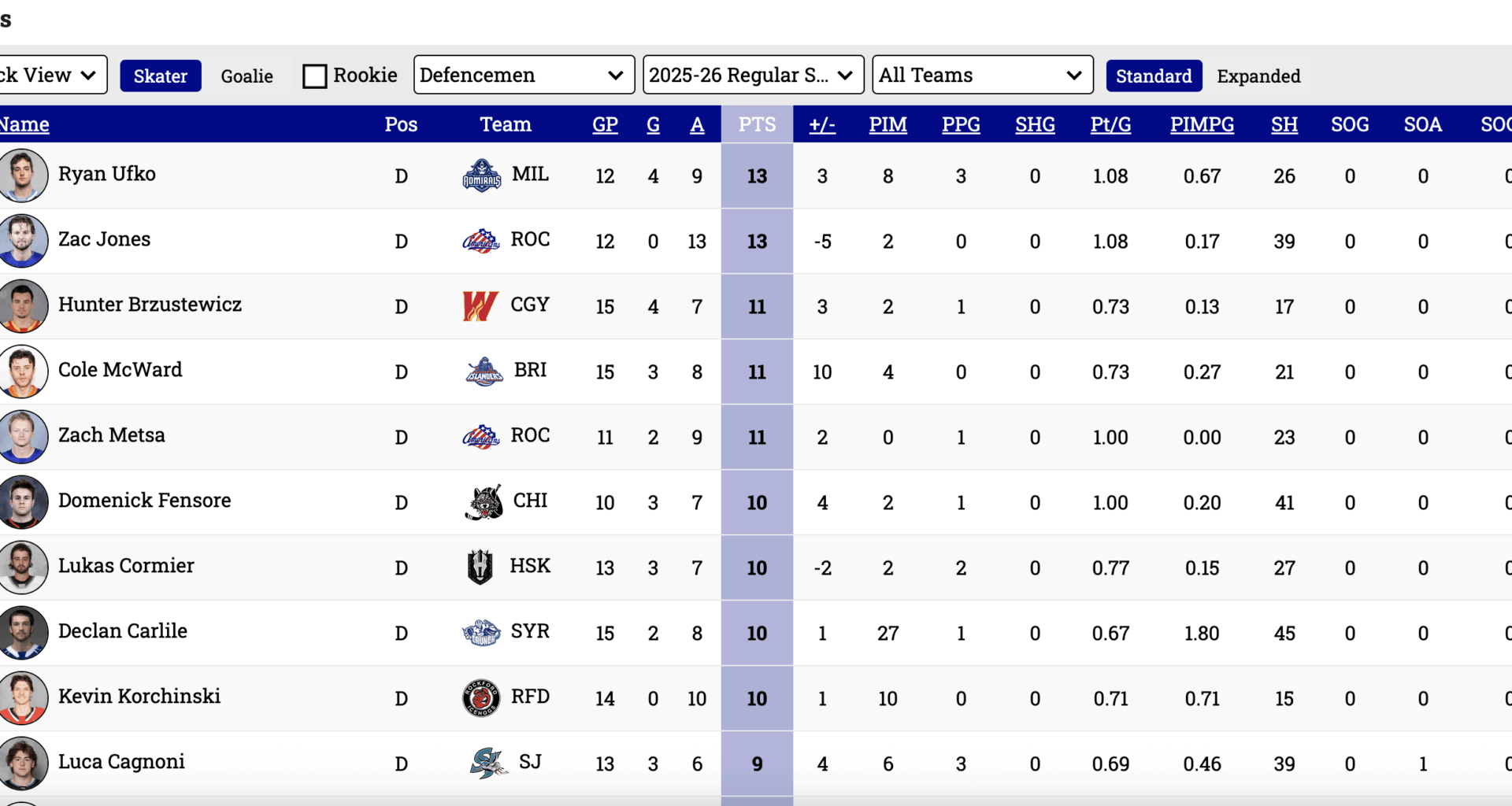Open the Defencemen position dropdown

[523, 75]
